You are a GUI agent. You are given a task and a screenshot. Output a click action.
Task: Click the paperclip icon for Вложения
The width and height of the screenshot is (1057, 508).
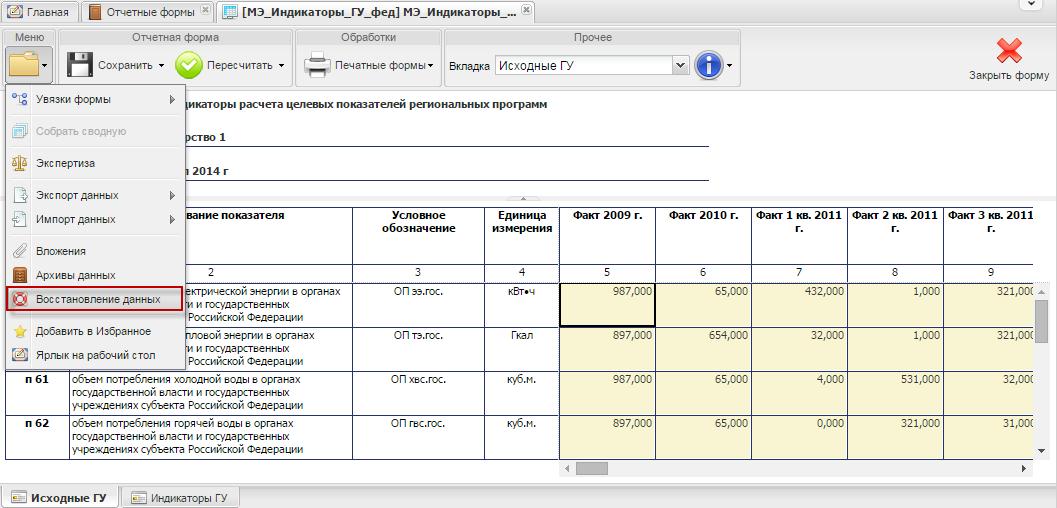point(20,251)
